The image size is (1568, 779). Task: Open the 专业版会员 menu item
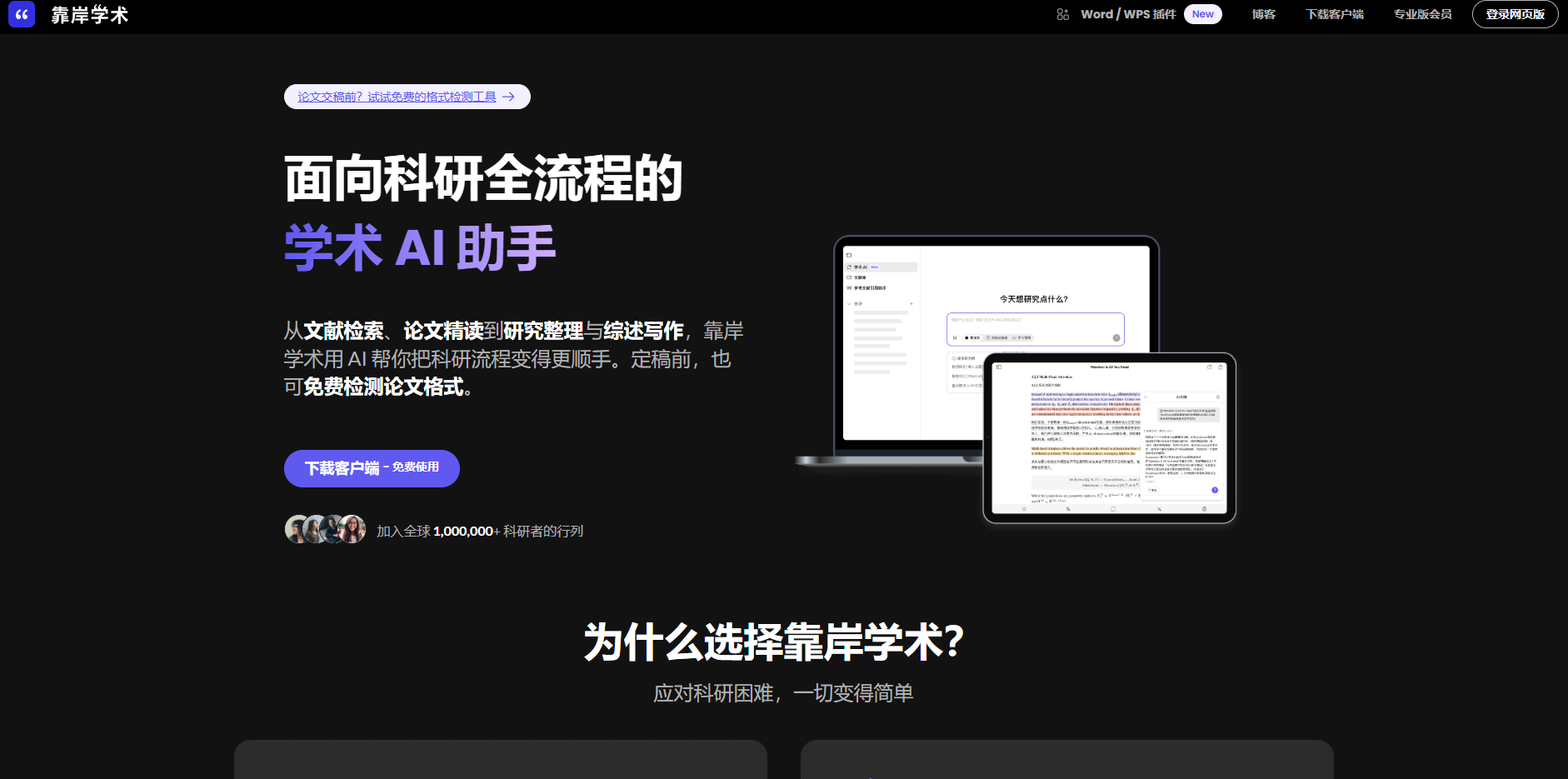click(x=1422, y=14)
